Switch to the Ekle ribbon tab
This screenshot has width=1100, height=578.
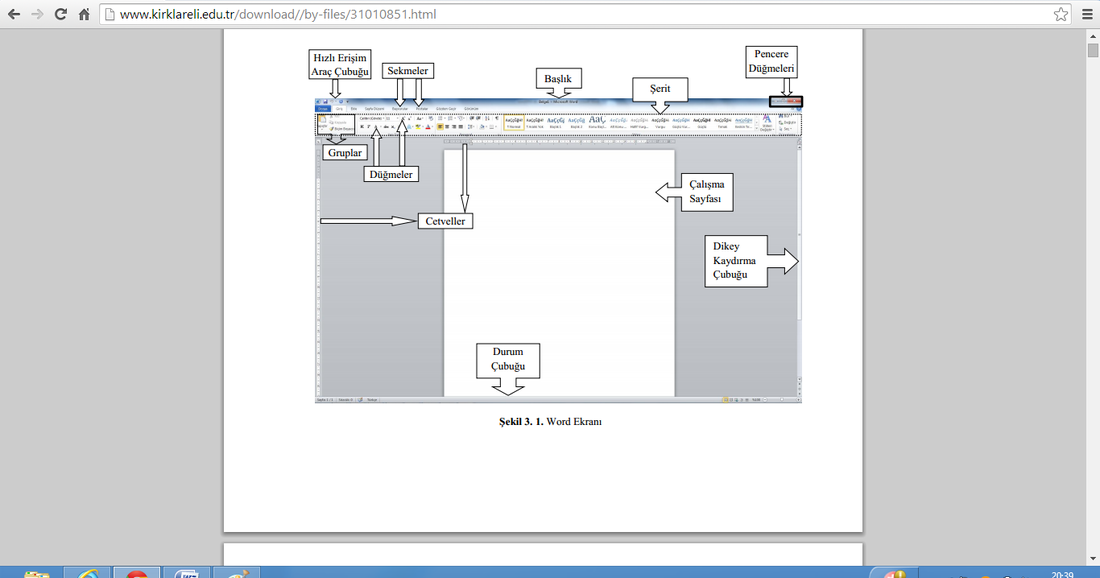tap(353, 108)
